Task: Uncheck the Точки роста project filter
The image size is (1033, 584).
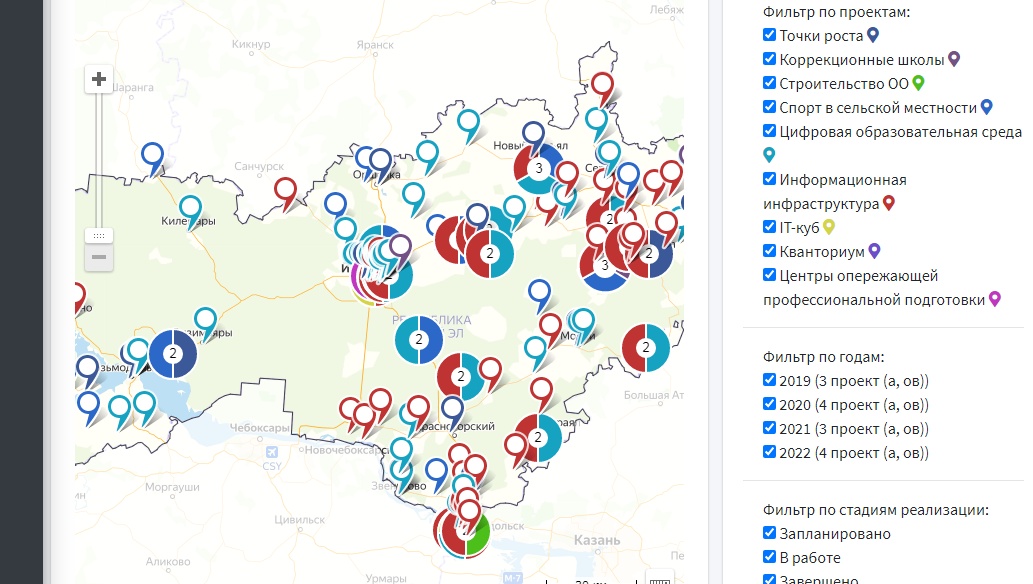Action: 769,35
